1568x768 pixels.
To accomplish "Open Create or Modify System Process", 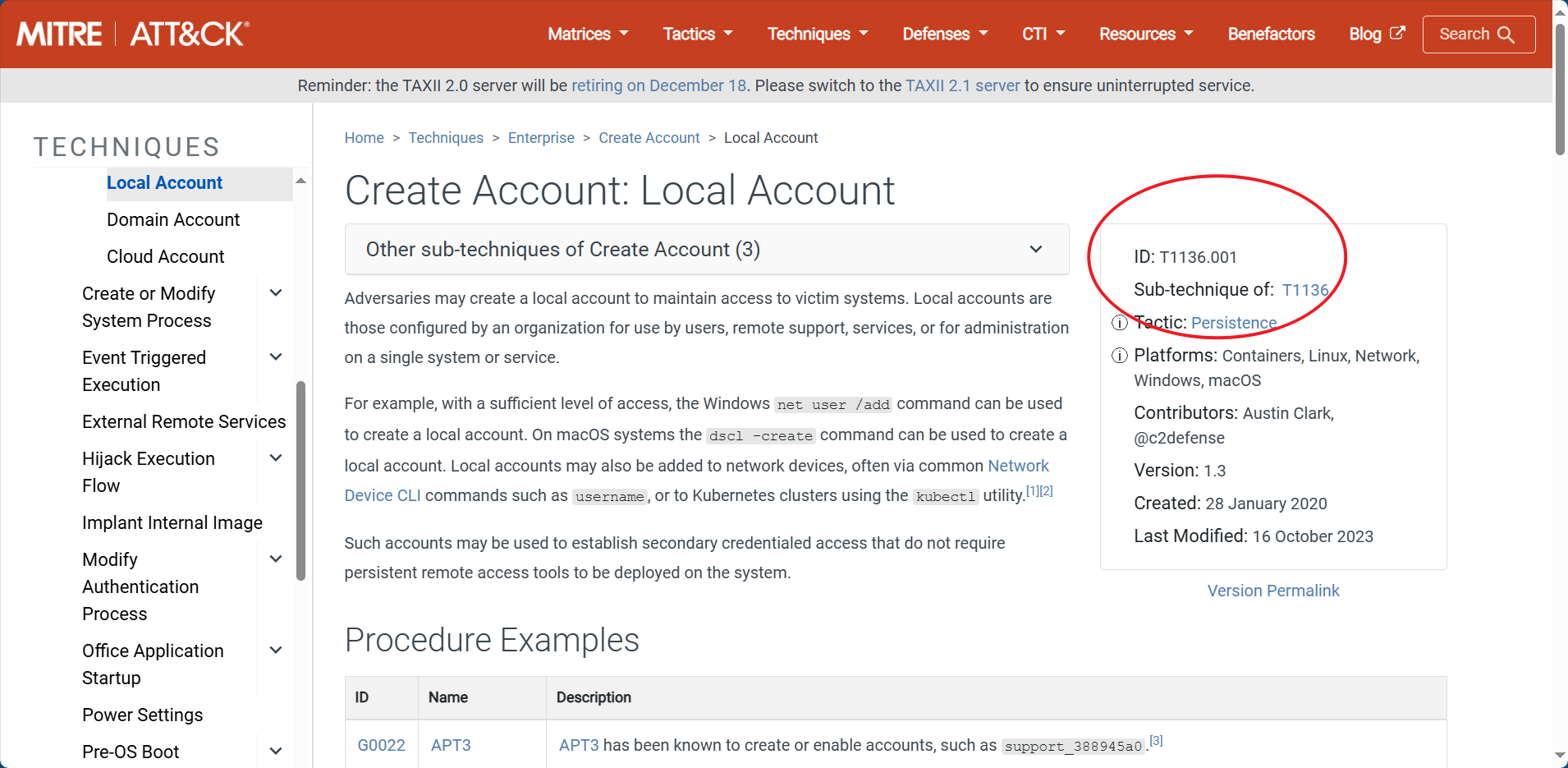I will coord(149,307).
